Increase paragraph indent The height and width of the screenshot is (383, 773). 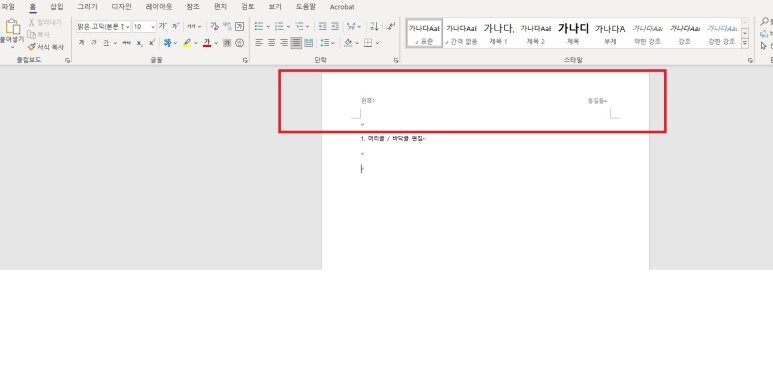(335, 26)
